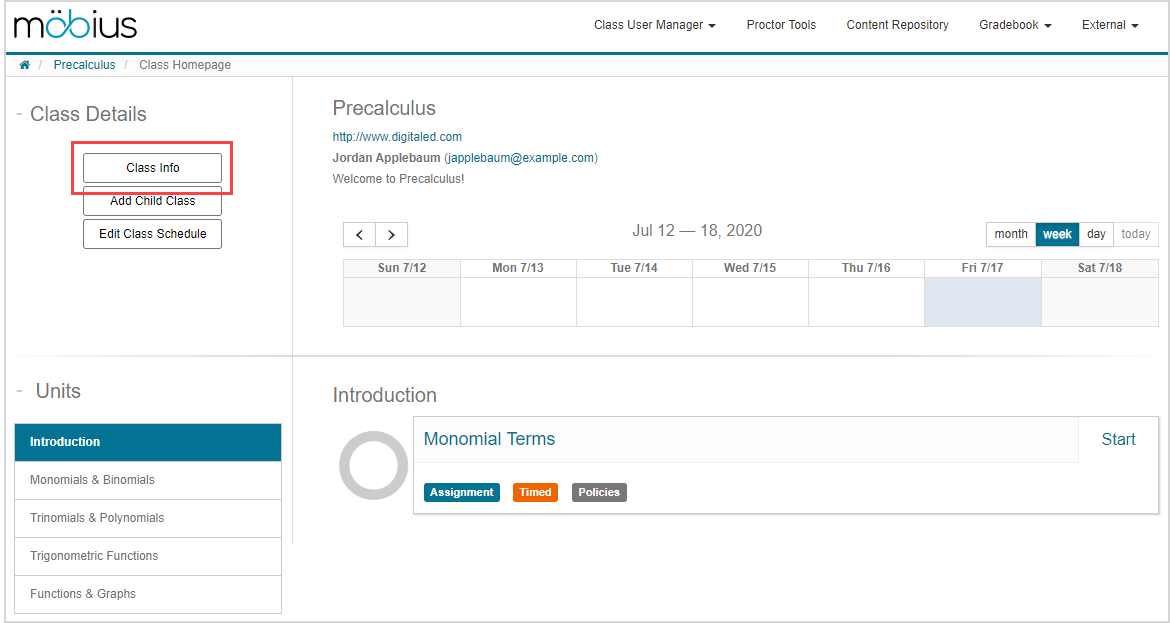Open the Class User Manager dropdown

click(x=654, y=25)
